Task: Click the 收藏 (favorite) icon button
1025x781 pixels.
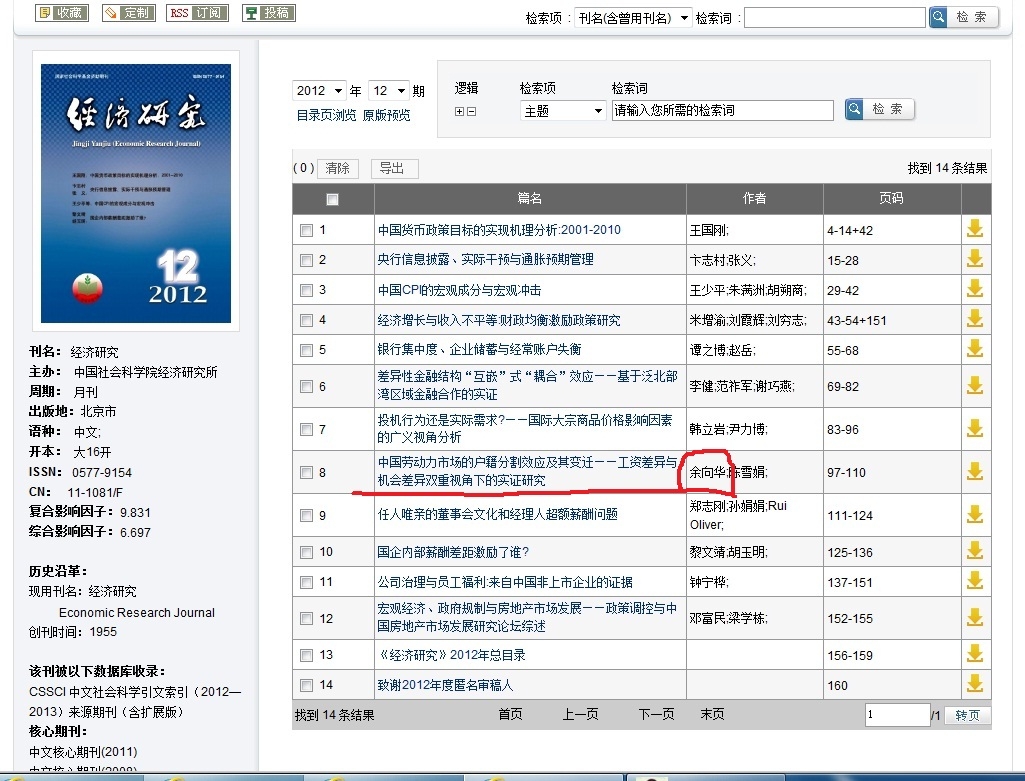Action: [62, 13]
